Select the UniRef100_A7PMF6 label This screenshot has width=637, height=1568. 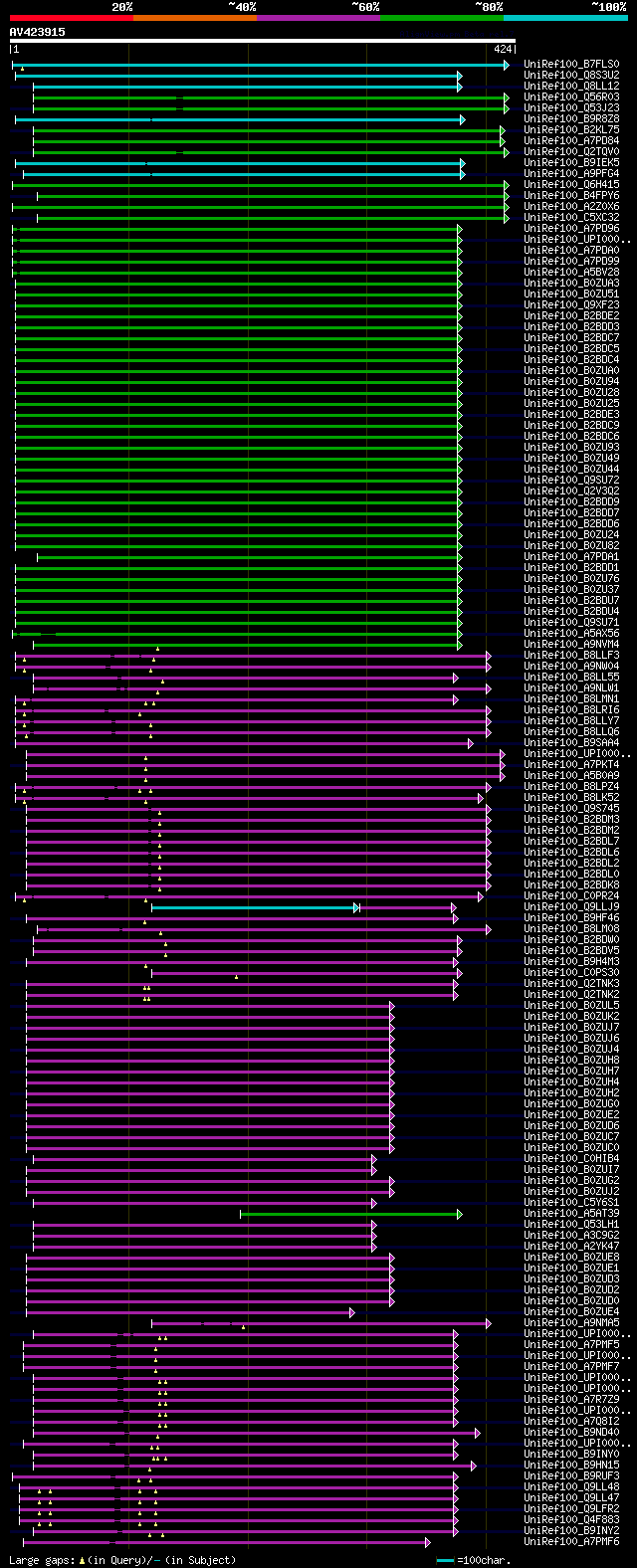point(571,1542)
